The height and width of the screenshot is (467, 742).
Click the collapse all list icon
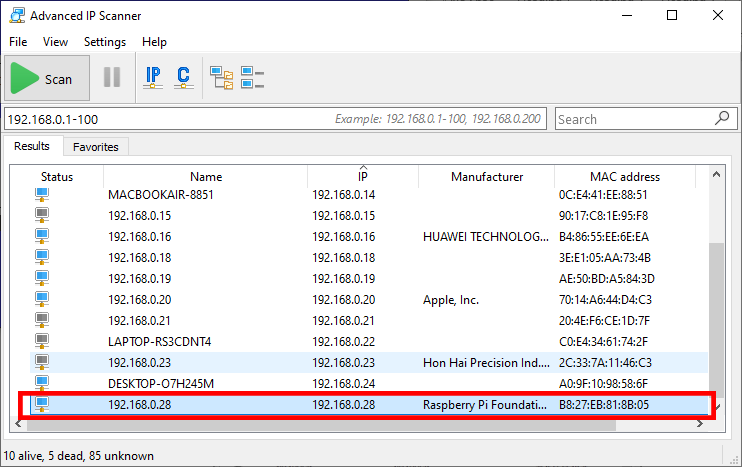(252, 77)
